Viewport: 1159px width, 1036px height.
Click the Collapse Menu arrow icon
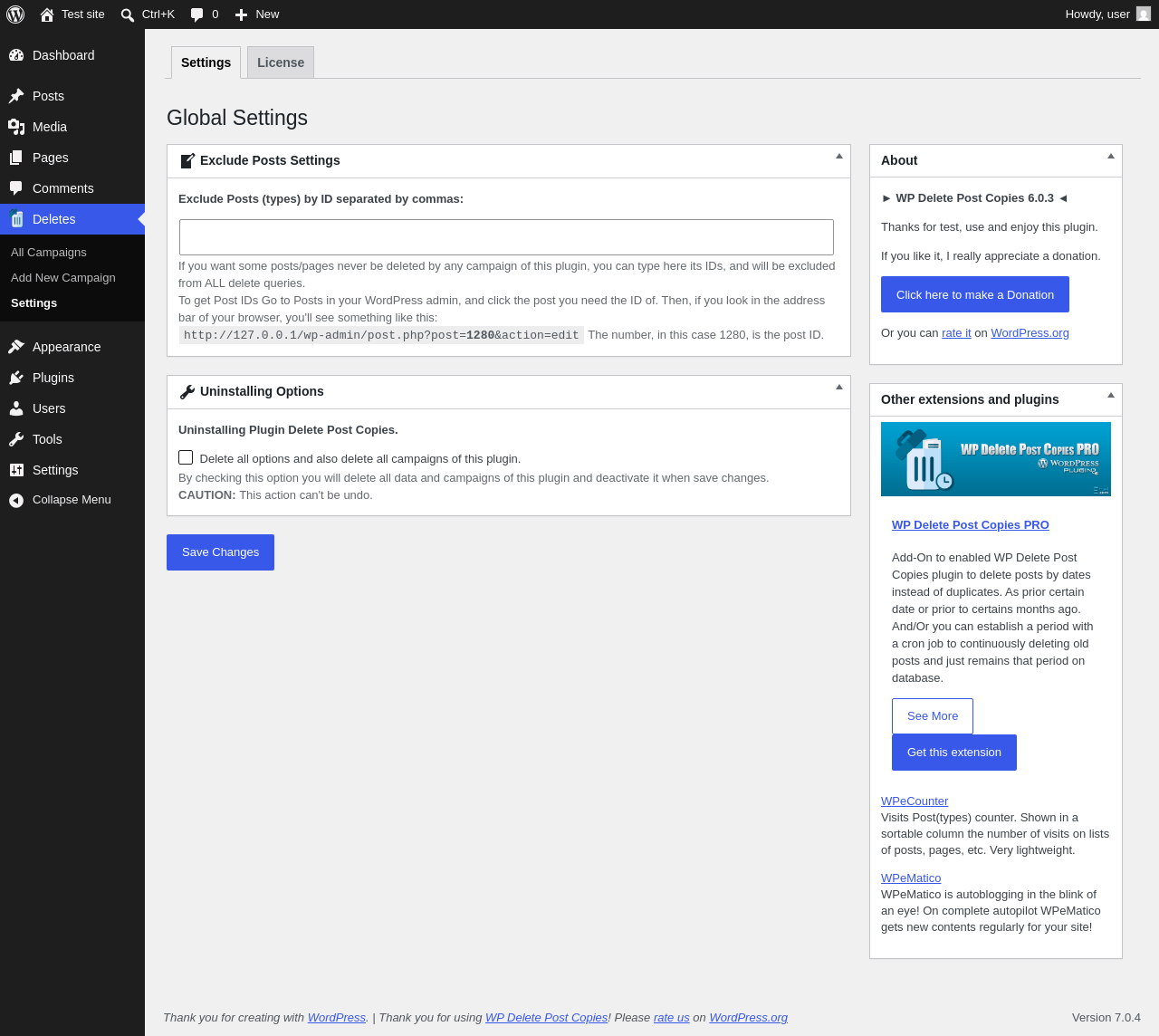[16, 500]
